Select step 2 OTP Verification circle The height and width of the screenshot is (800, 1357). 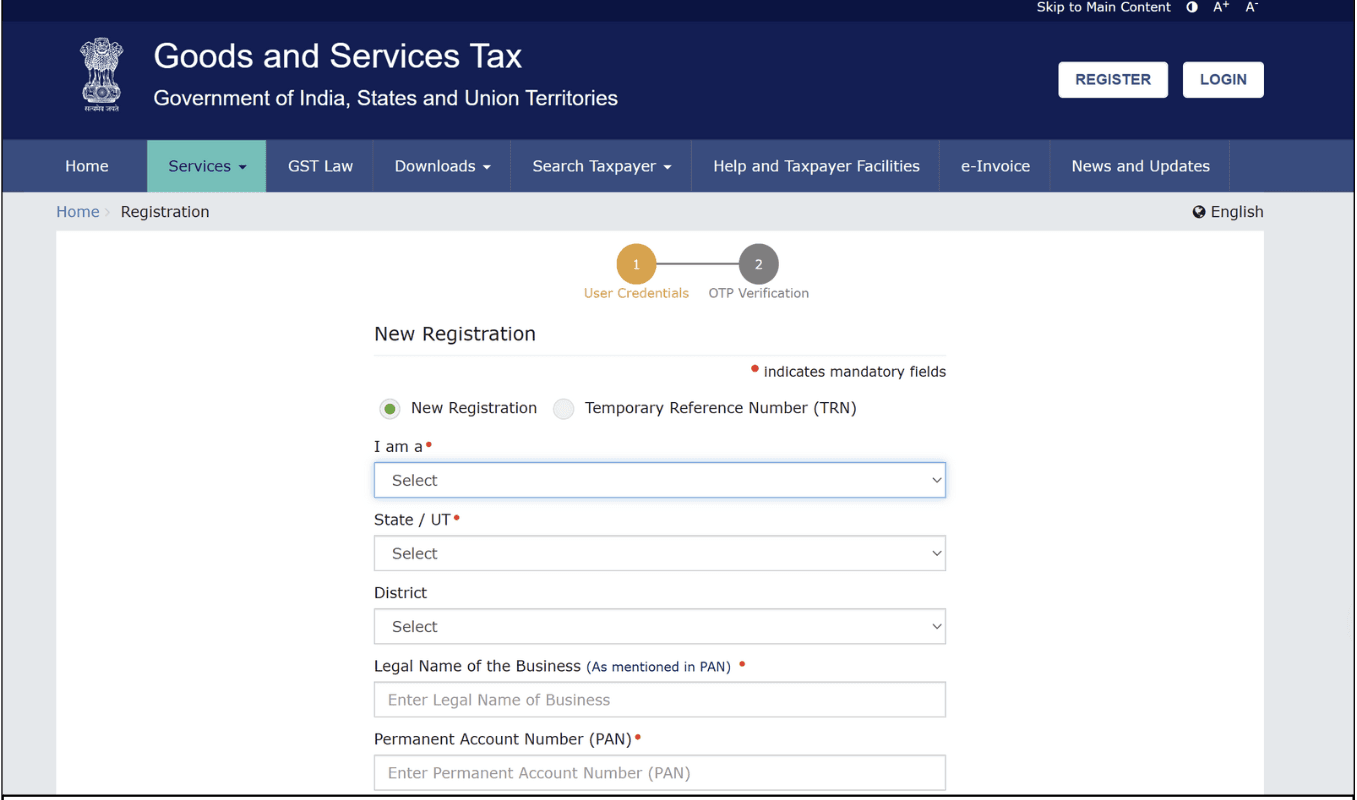coord(758,265)
